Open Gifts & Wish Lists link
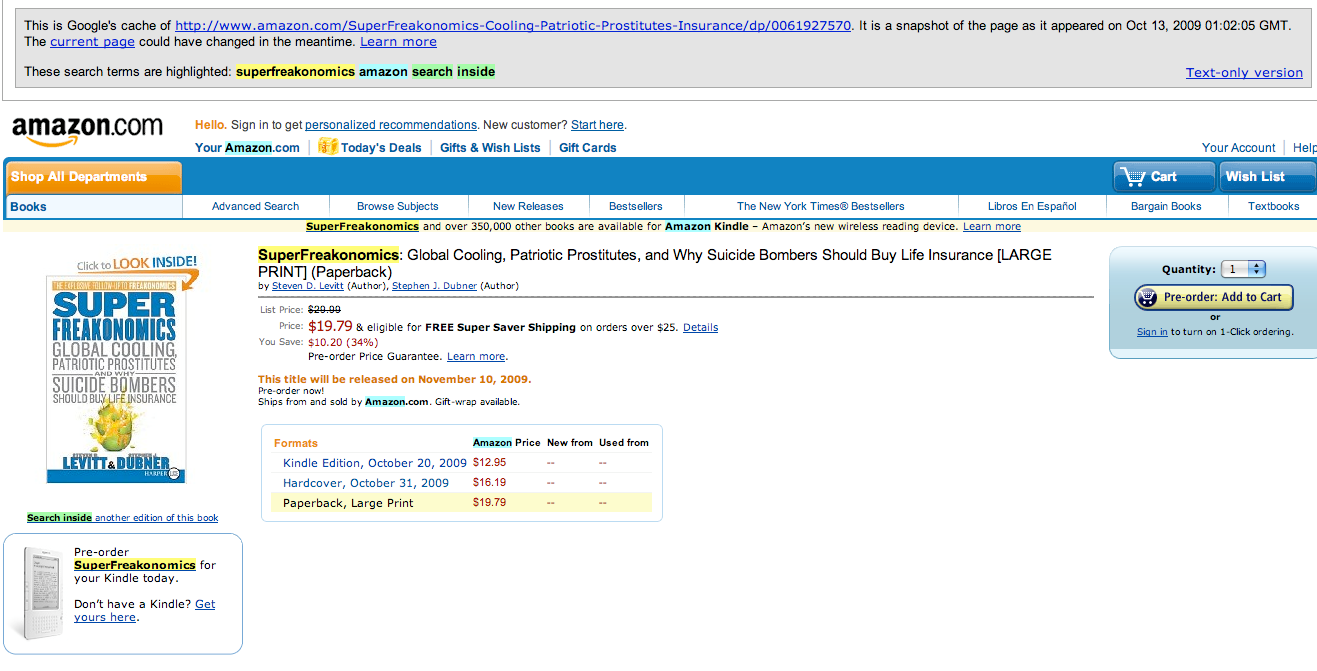 [x=490, y=148]
